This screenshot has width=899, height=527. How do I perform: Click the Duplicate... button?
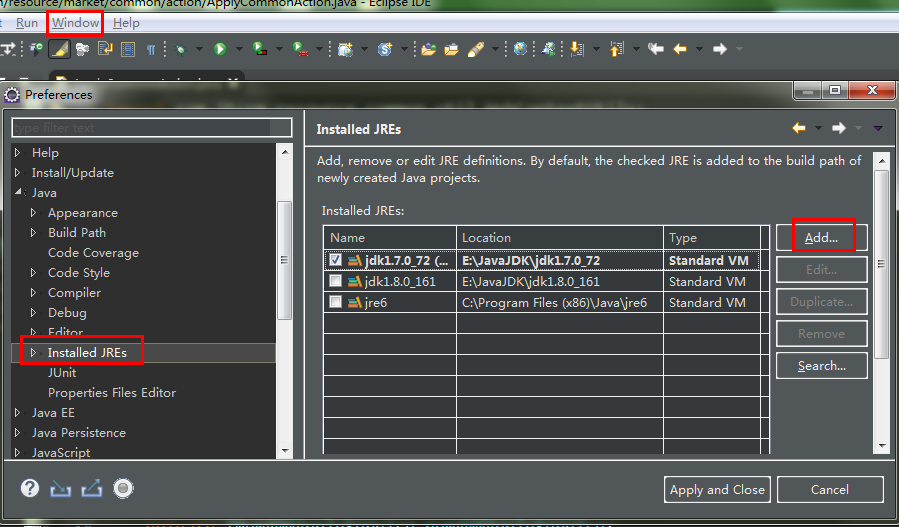821,302
